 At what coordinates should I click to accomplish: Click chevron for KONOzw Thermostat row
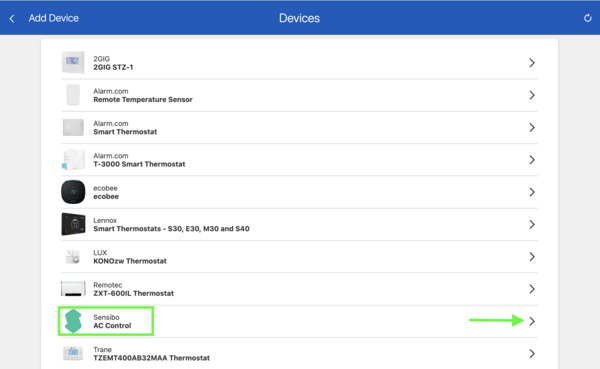[532, 256]
